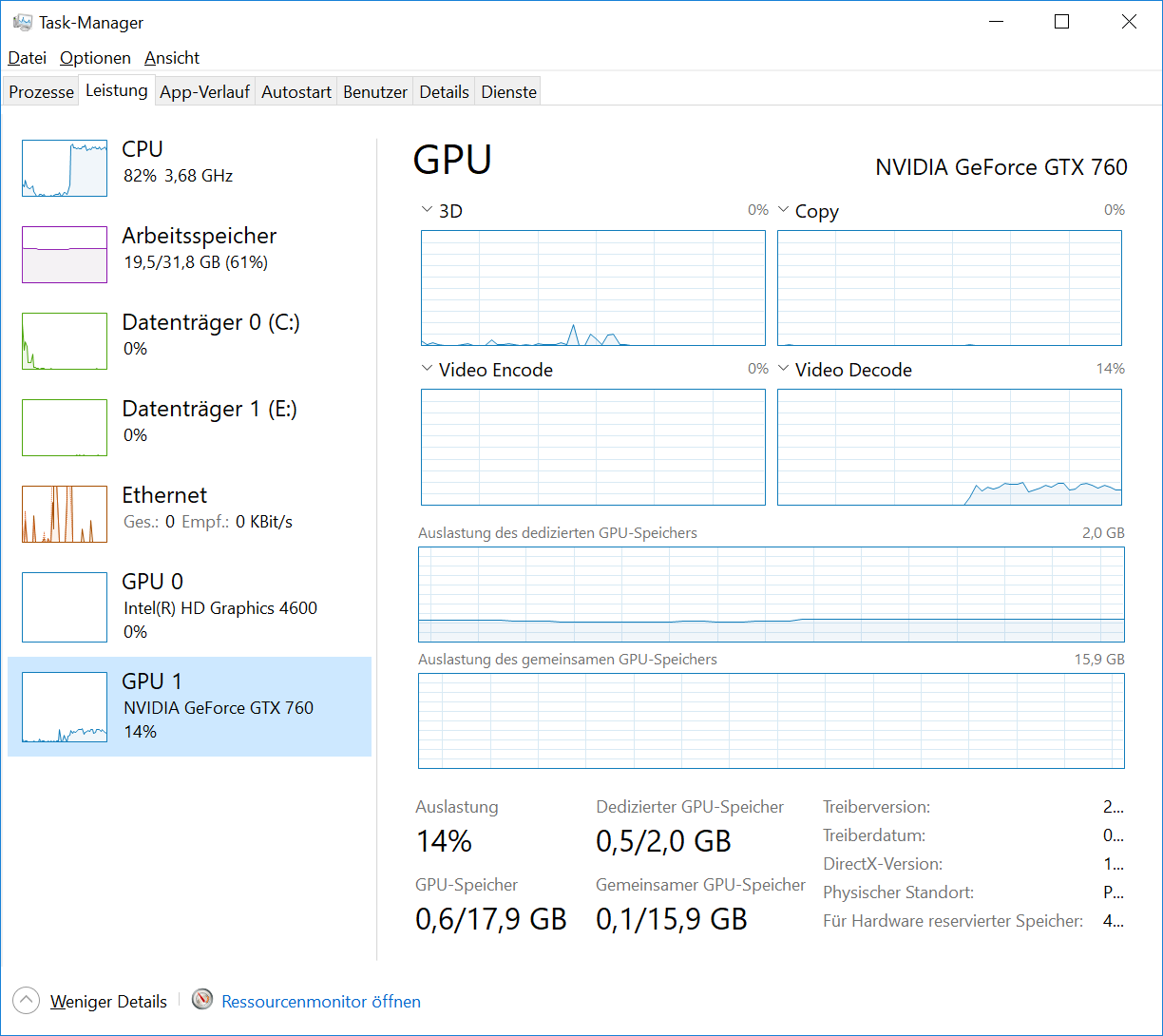
Task: Click the Task-Manager title bar icon
Action: (23, 22)
